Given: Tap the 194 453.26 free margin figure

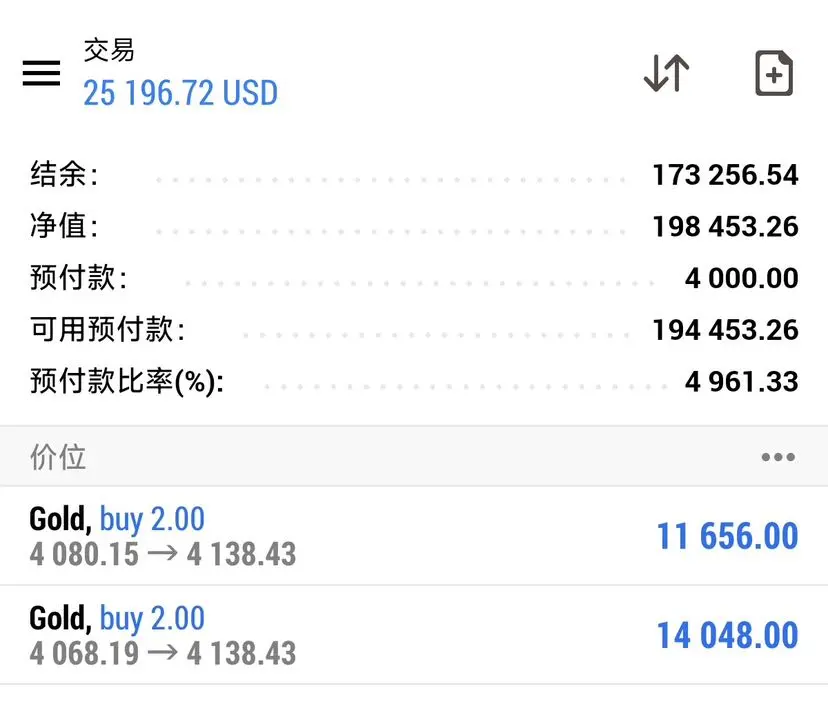Looking at the screenshot, I should [726, 329].
